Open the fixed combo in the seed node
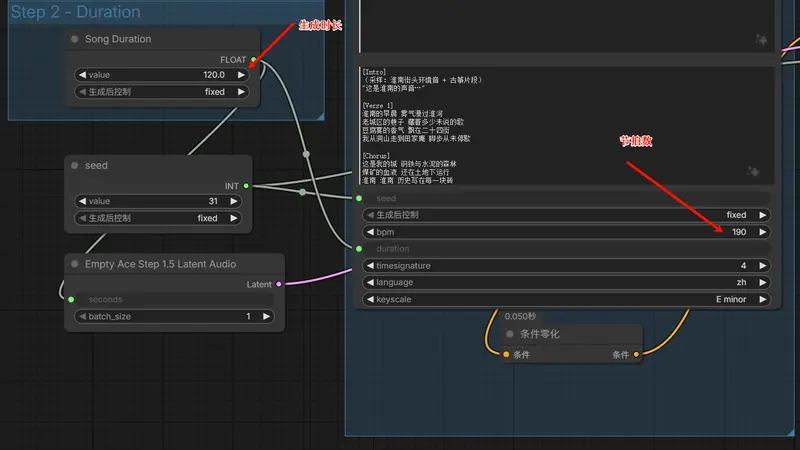800x450 pixels. click(158, 218)
